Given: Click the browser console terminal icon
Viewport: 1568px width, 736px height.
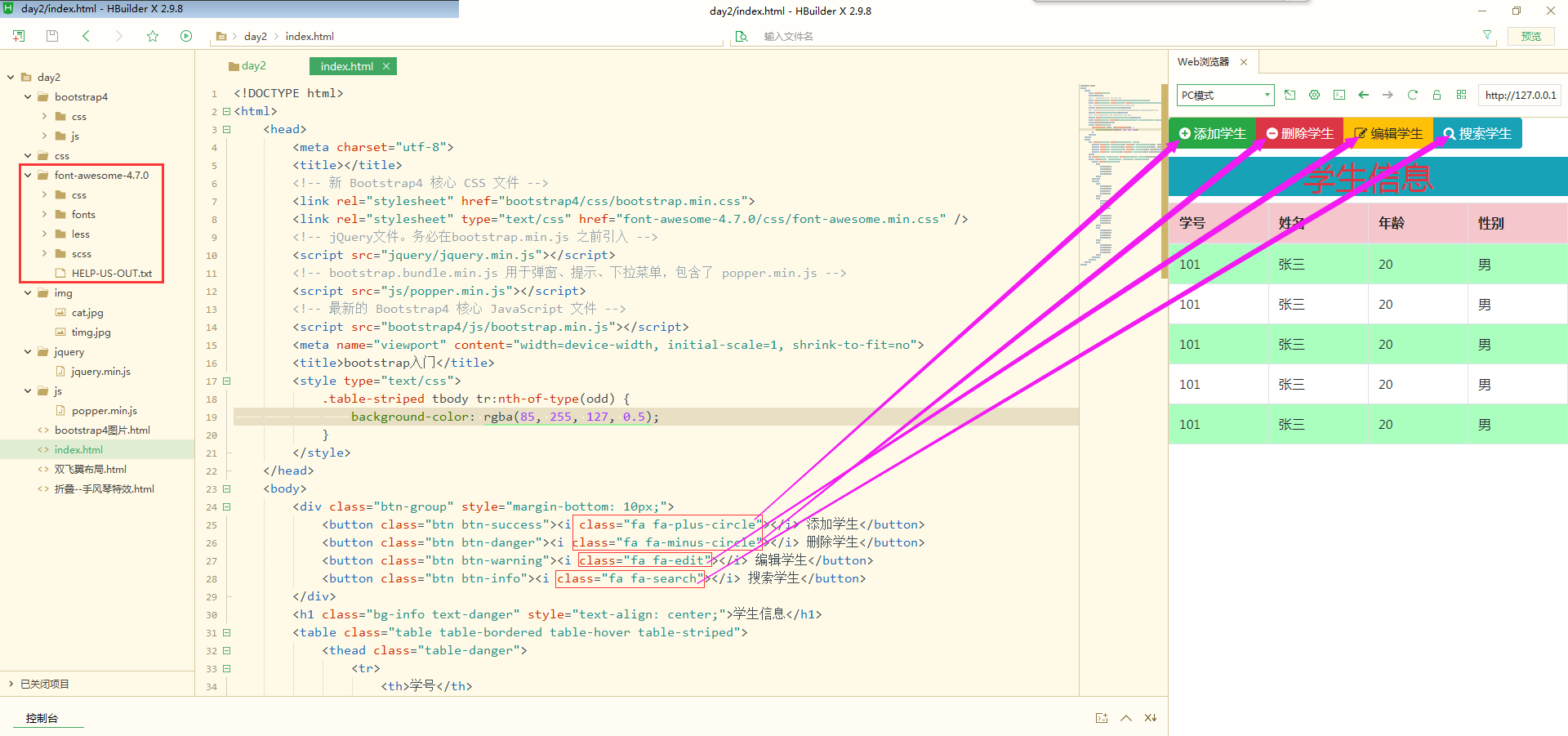Looking at the screenshot, I should tap(1339, 95).
